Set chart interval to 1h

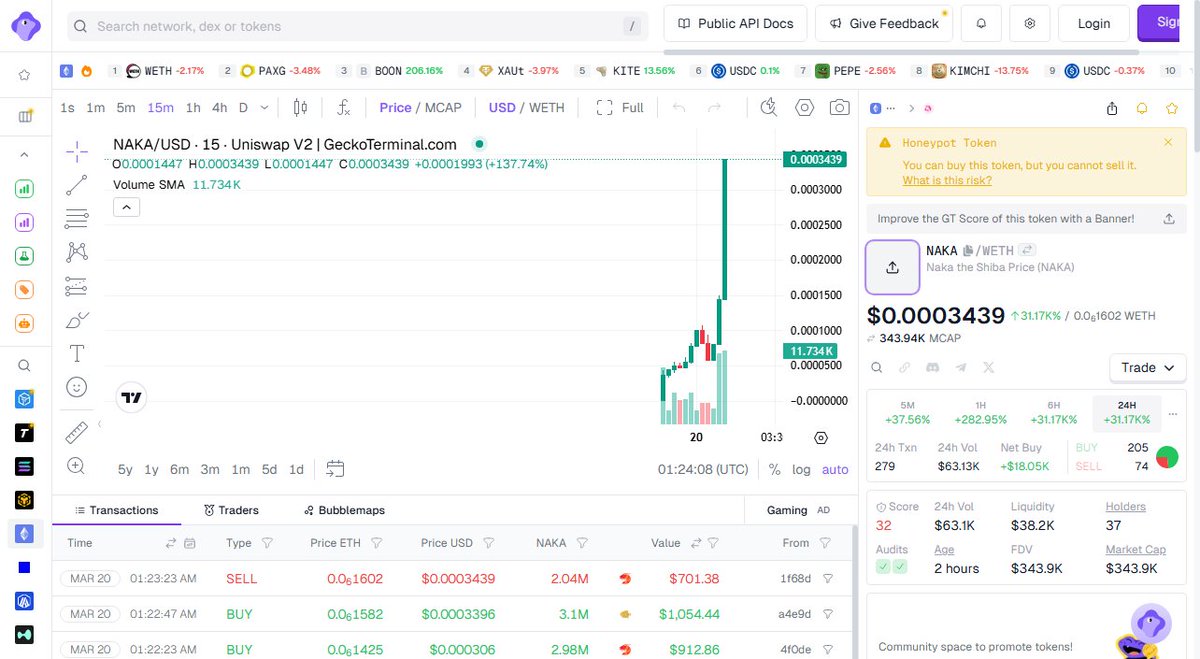click(x=193, y=107)
